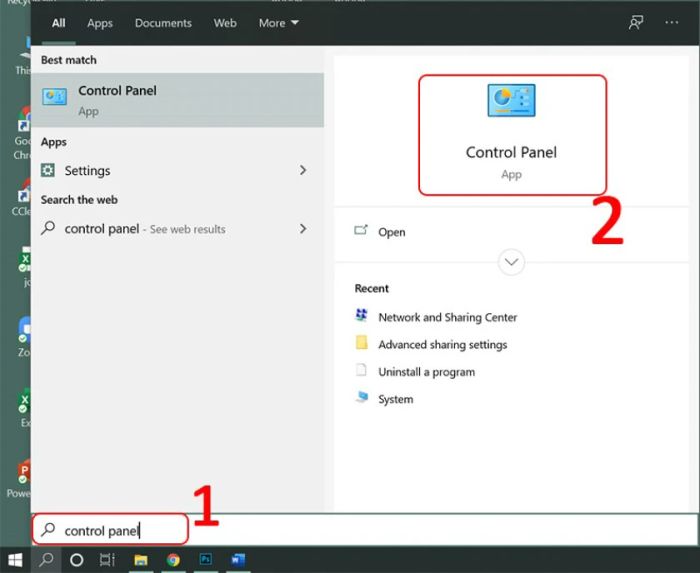Click the taskbar Search magnifier button
Screen dimensions: 700x573
click(46, 560)
